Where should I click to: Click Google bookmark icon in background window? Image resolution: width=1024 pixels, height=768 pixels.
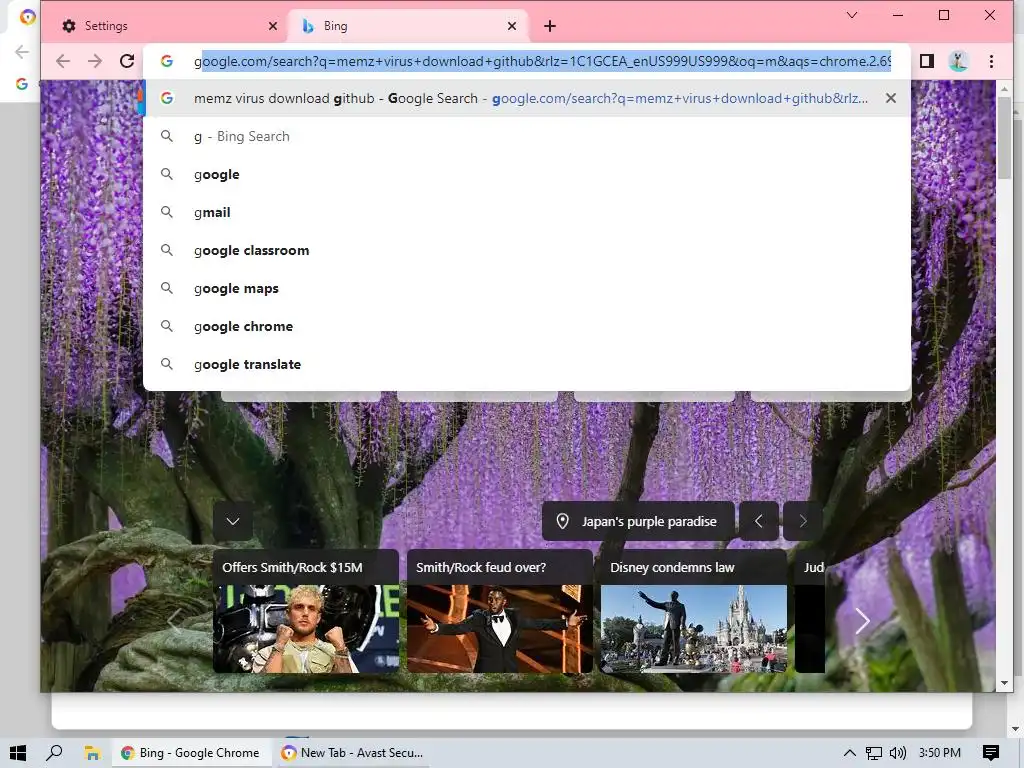pyautogui.click(x=22, y=84)
